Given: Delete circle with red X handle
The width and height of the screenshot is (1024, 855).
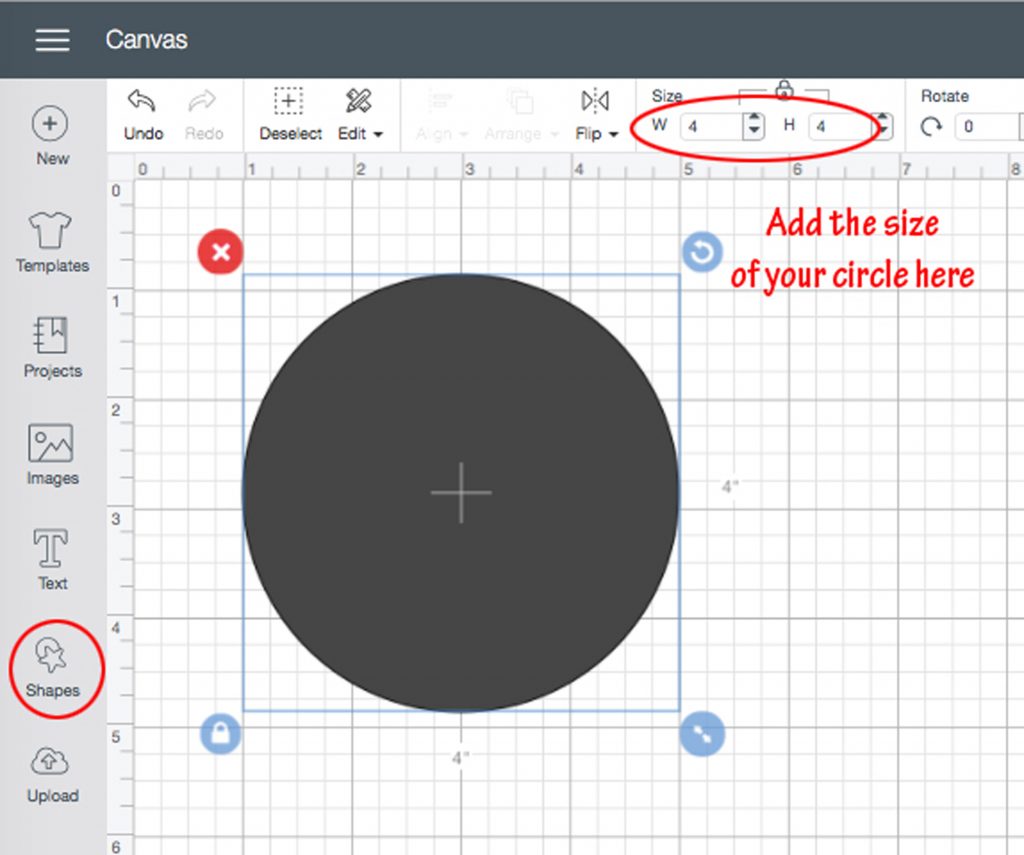Looking at the screenshot, I should tap(221, 251).
